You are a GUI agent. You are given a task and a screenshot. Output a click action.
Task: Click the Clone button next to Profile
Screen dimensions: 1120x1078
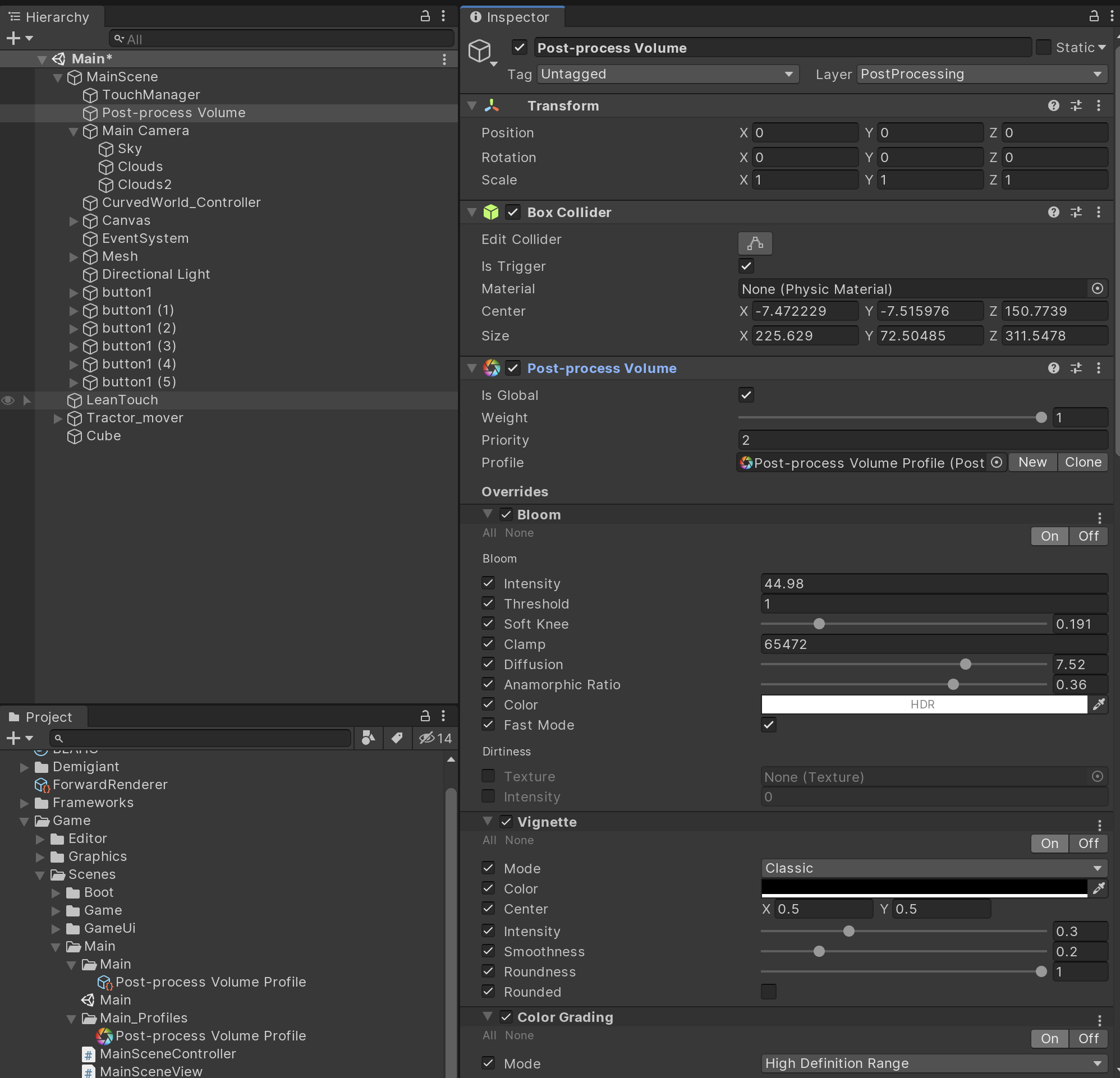click(x=1083, y=462)
